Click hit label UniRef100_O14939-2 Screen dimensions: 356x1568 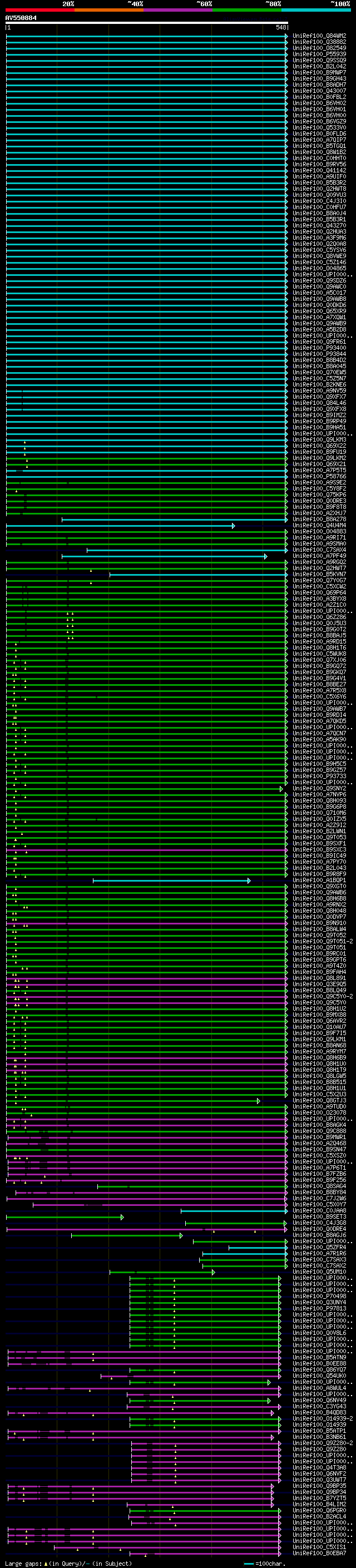323,1418
